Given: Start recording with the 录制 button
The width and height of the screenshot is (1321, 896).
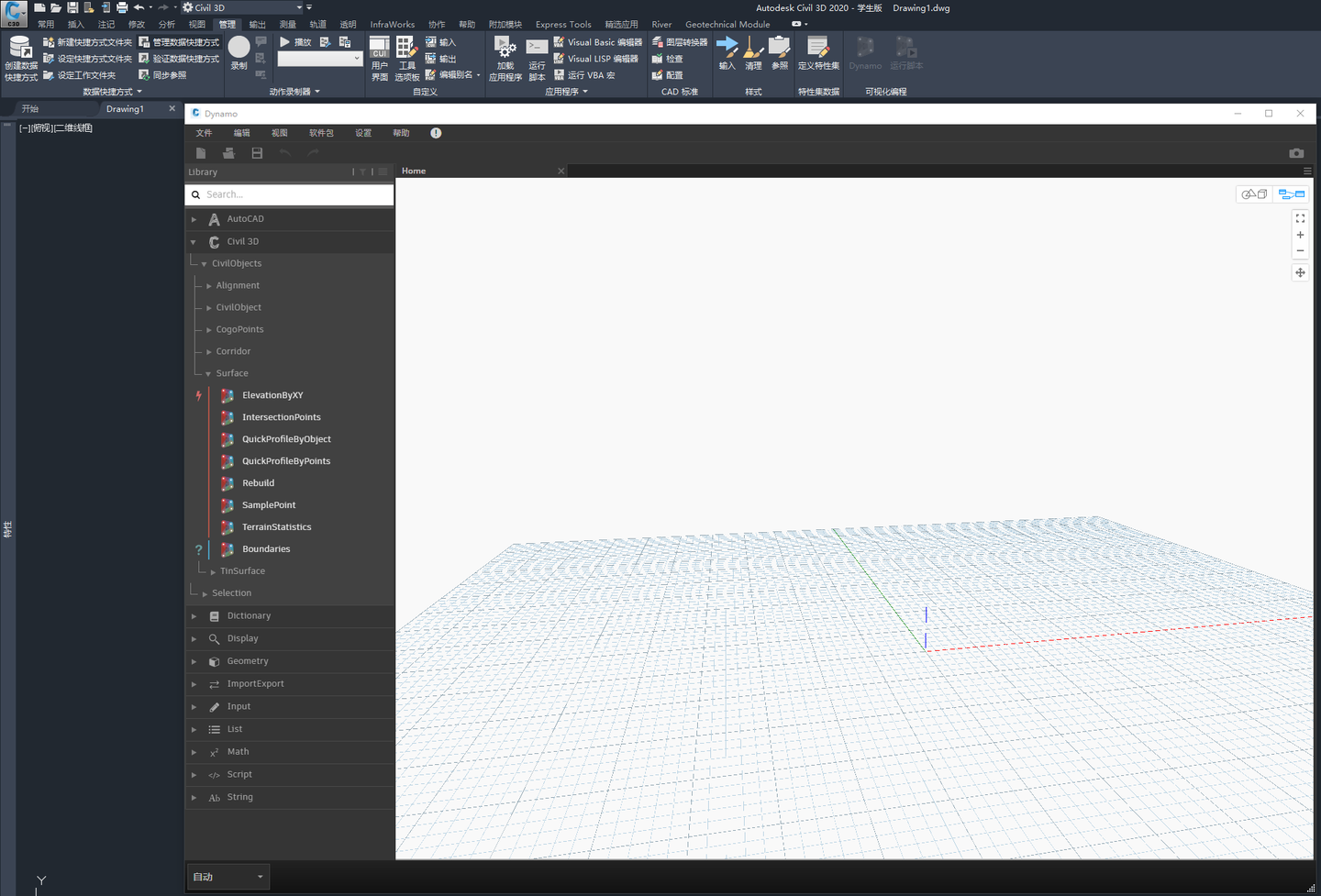Looking at the screenshot, I should (239, 52).
